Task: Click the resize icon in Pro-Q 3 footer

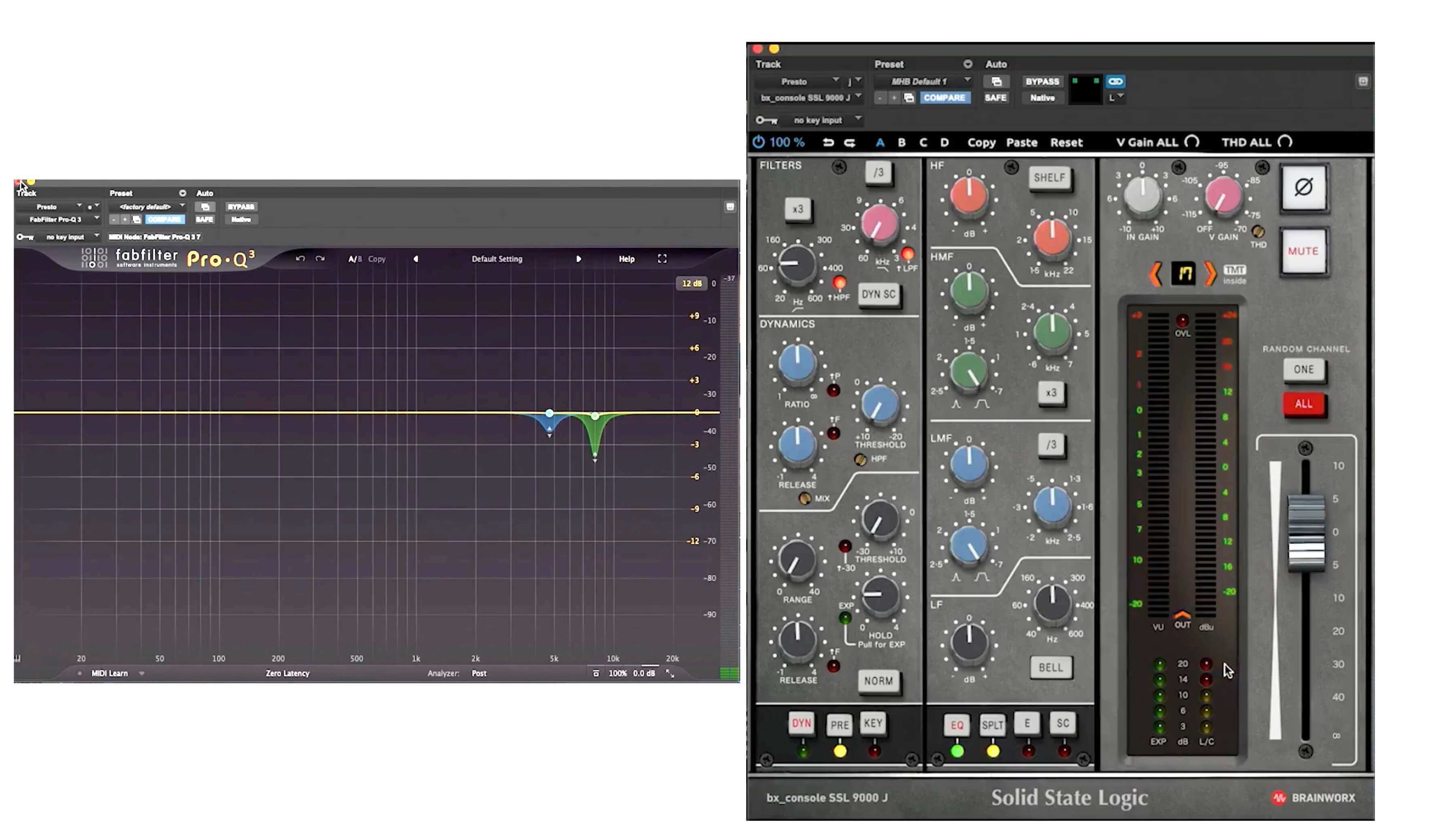Action: coord(670,674)
